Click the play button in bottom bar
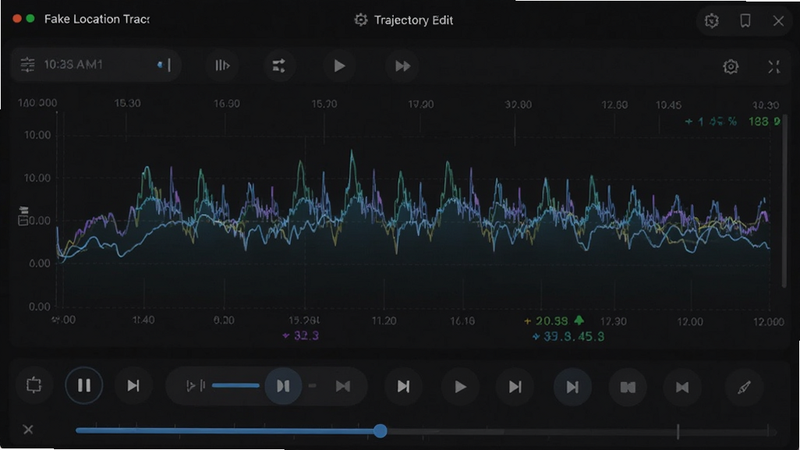800x450 pixels. [460, 387]
